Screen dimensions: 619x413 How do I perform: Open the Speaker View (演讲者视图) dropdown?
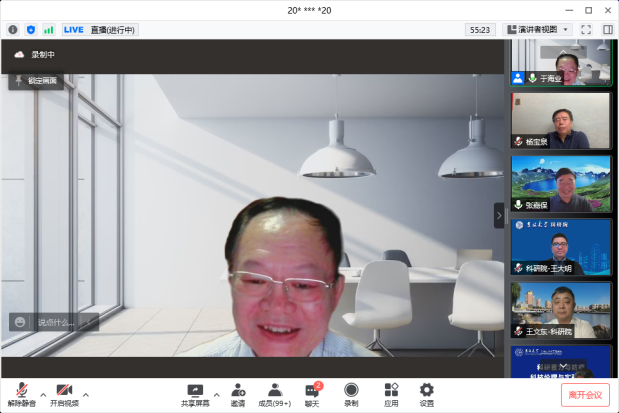tap(538, 30)
